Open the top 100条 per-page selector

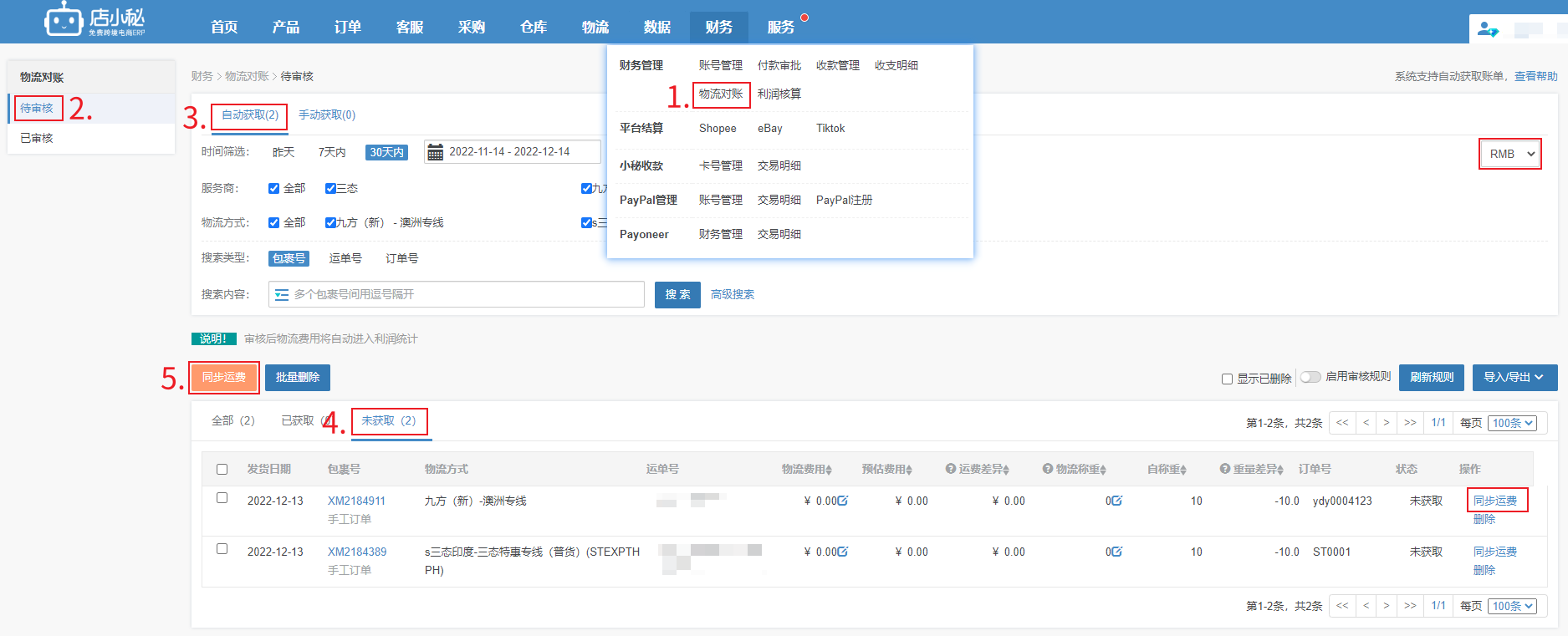tap(1513, 423)
